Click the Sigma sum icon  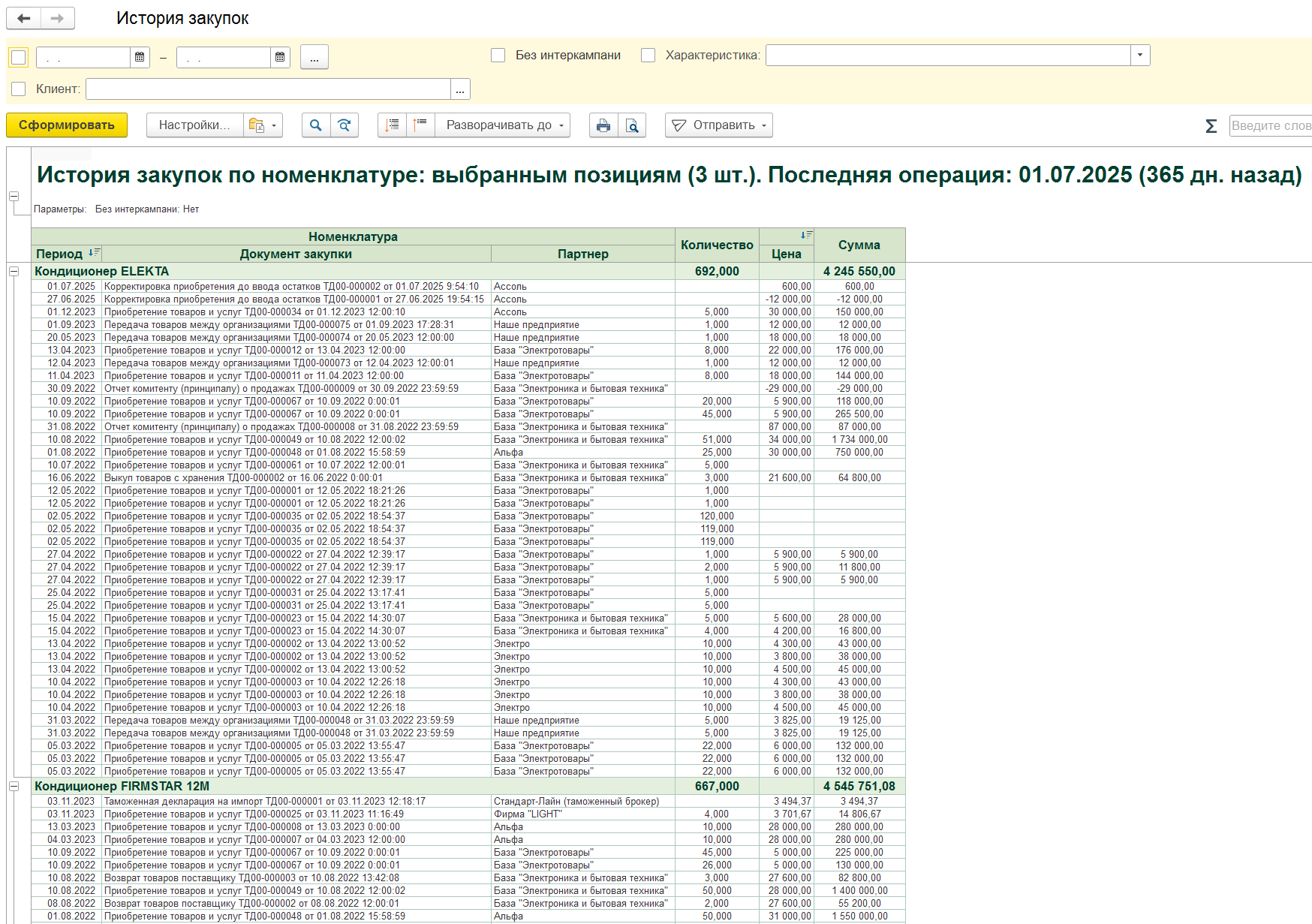1211,125
